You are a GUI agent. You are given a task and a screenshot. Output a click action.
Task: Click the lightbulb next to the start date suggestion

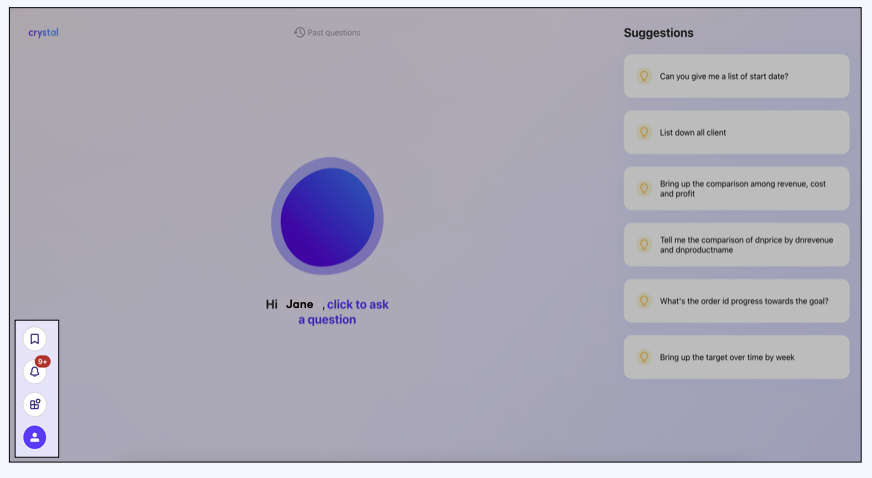click(644, 76)
